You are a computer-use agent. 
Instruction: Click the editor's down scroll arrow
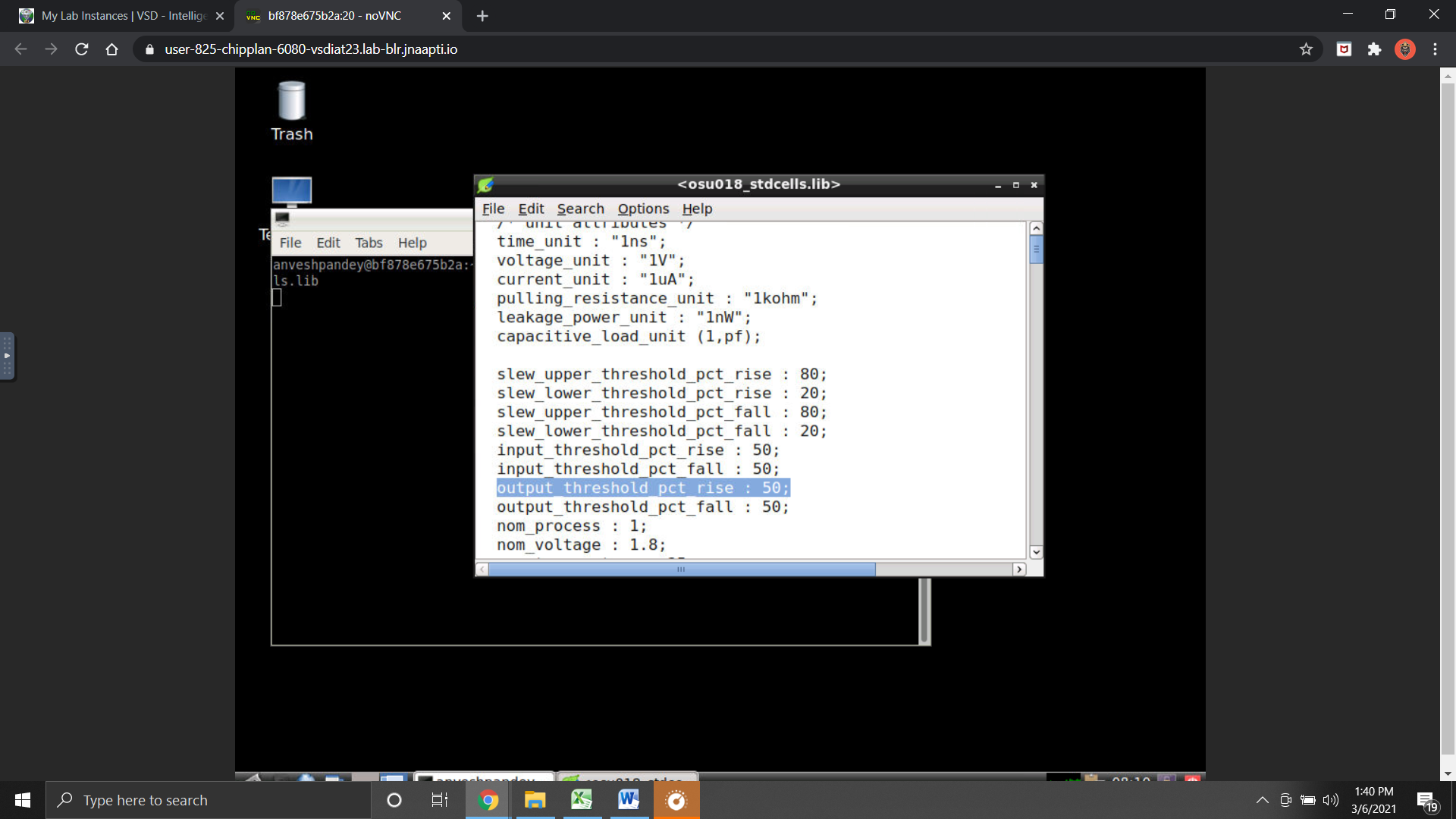tap(1036, 552)
